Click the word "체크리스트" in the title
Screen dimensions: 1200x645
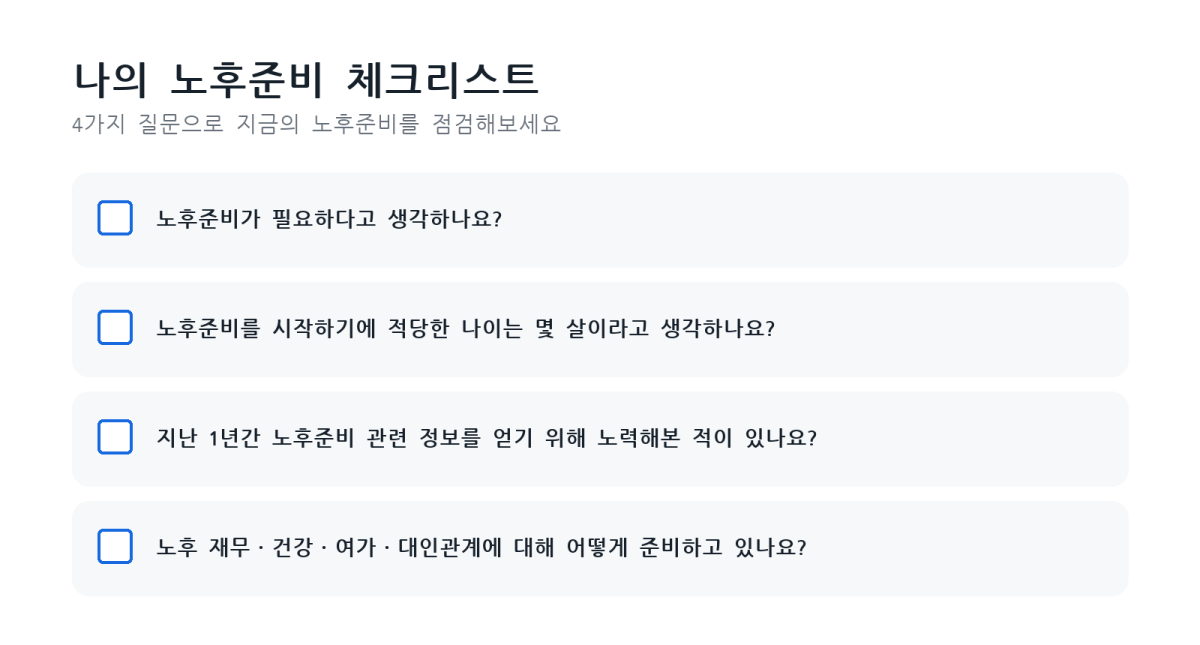pos(442,80)
